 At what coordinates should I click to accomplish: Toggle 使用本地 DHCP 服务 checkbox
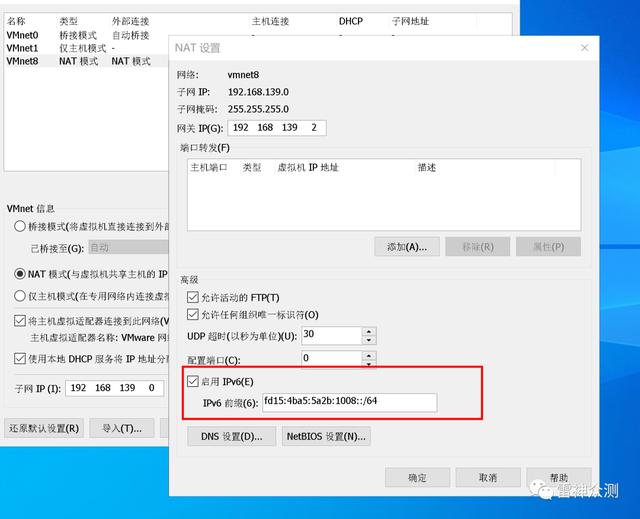20,359
